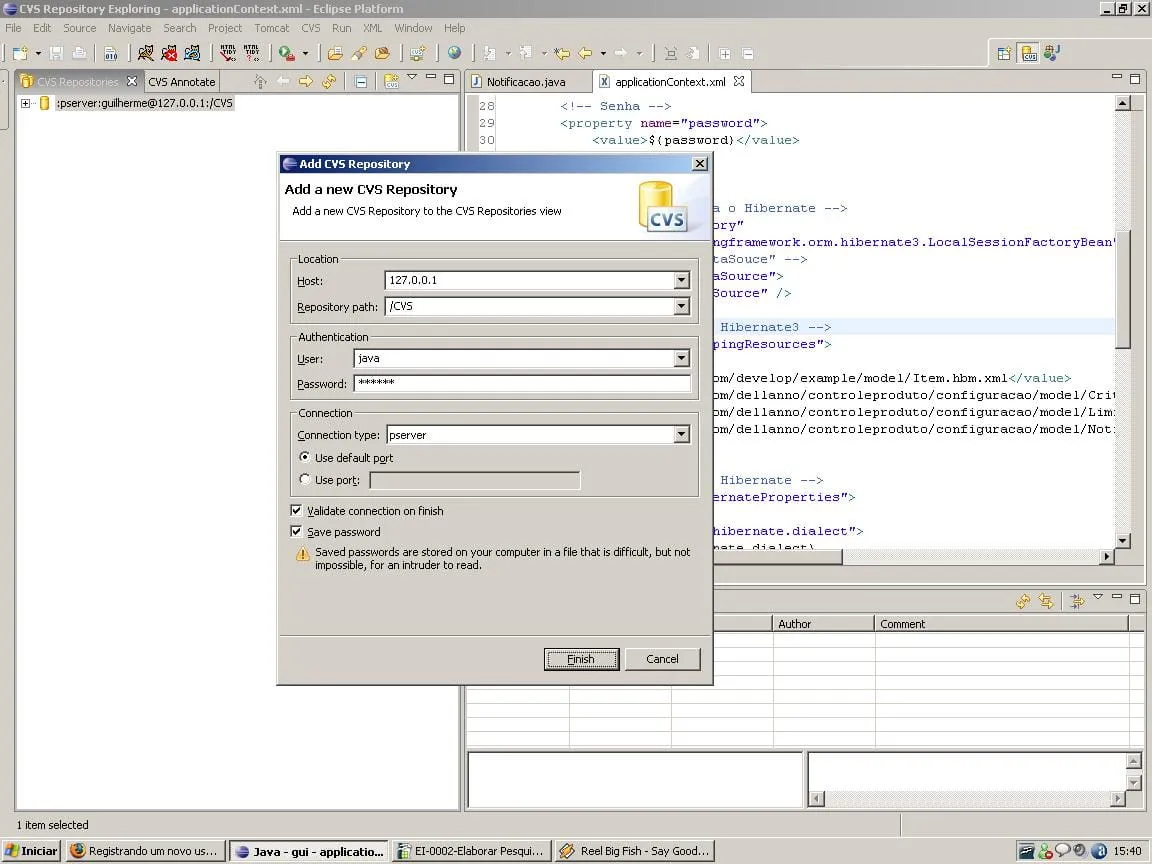Click the Collapse All icon in CVS Repositories

click(x=361, y=82)
